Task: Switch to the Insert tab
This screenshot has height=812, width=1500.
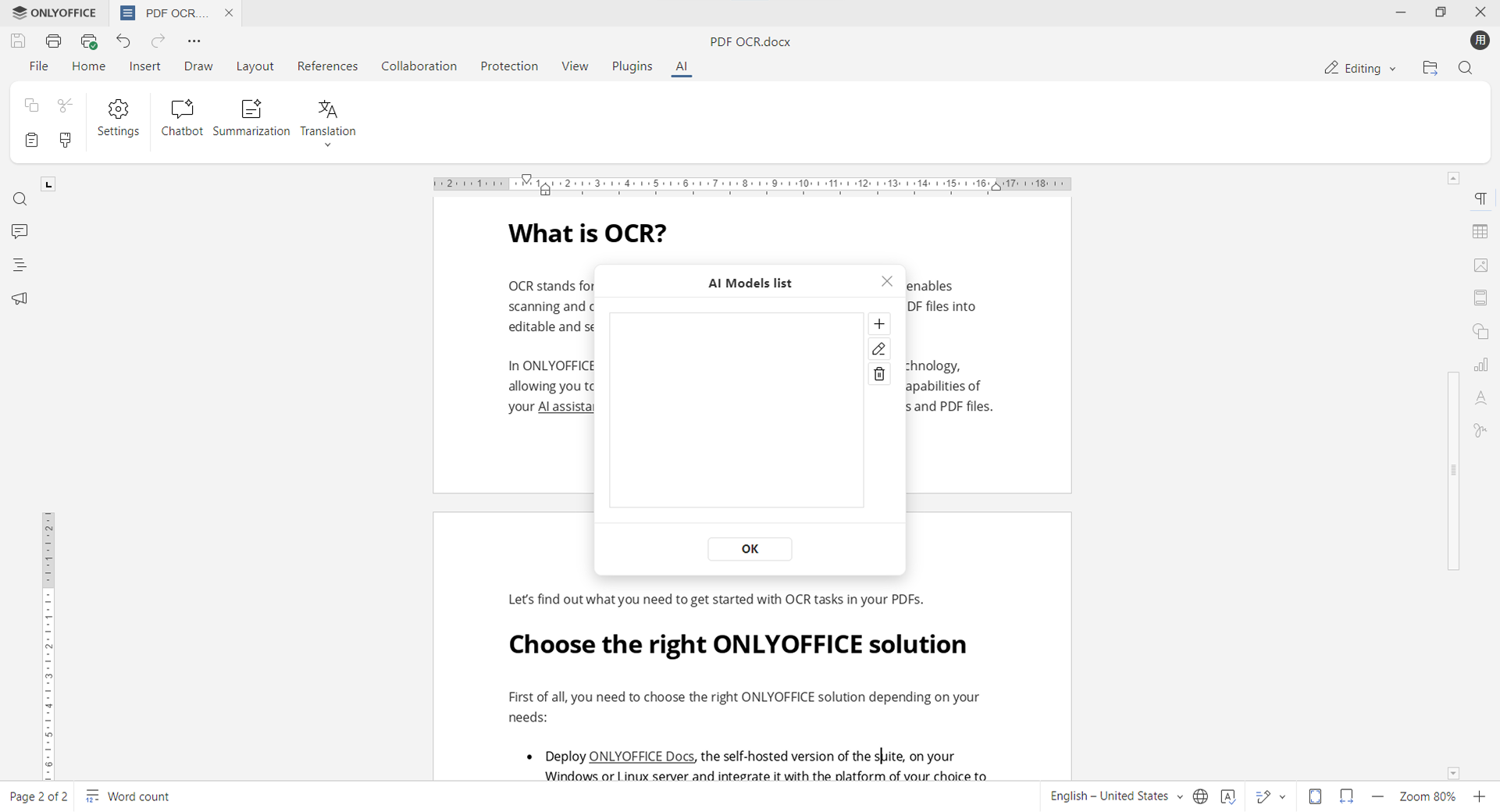Action: 145,67
